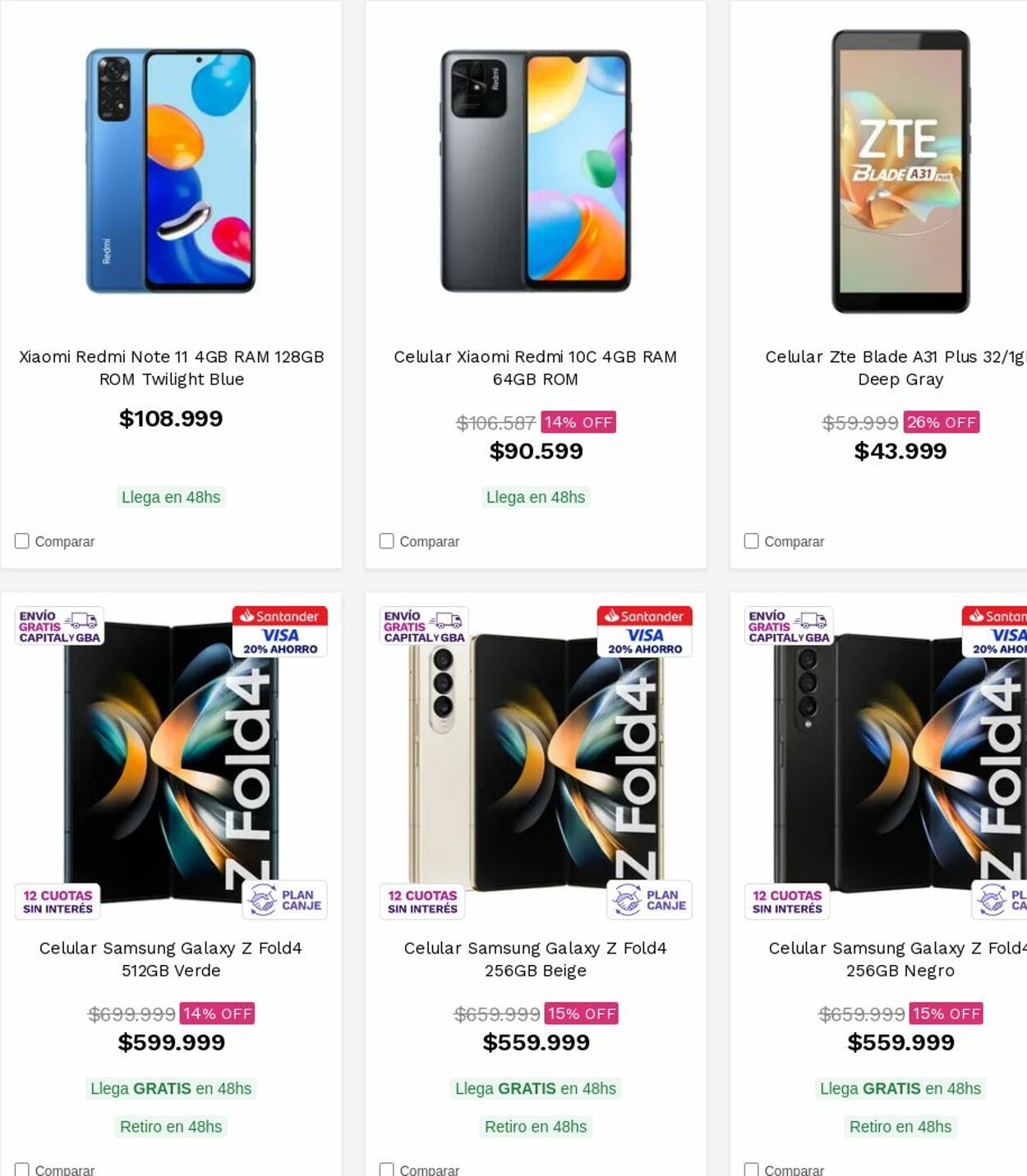Click Plan Canje badge on Z Fold4 Verde

[285, 900]
